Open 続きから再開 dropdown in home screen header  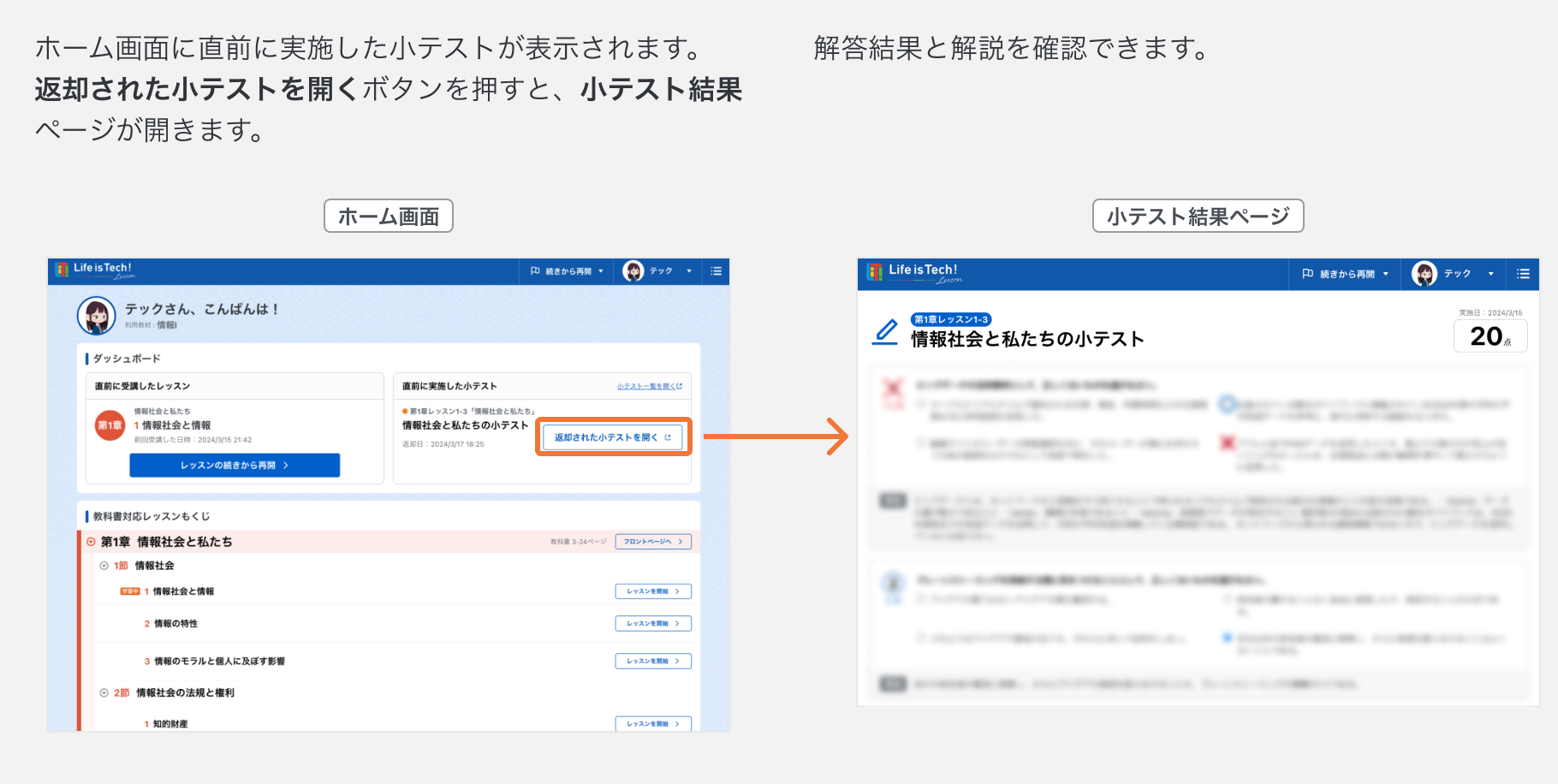pos(567,271)
